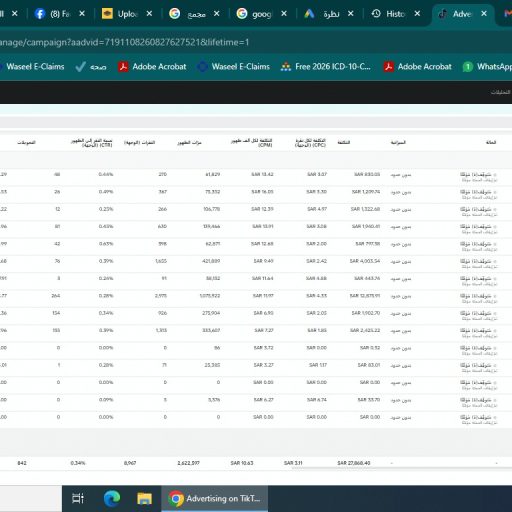Select the total CTR value 0.34%
The height and width of the screenshot is (512, 512).
point(78,463)
